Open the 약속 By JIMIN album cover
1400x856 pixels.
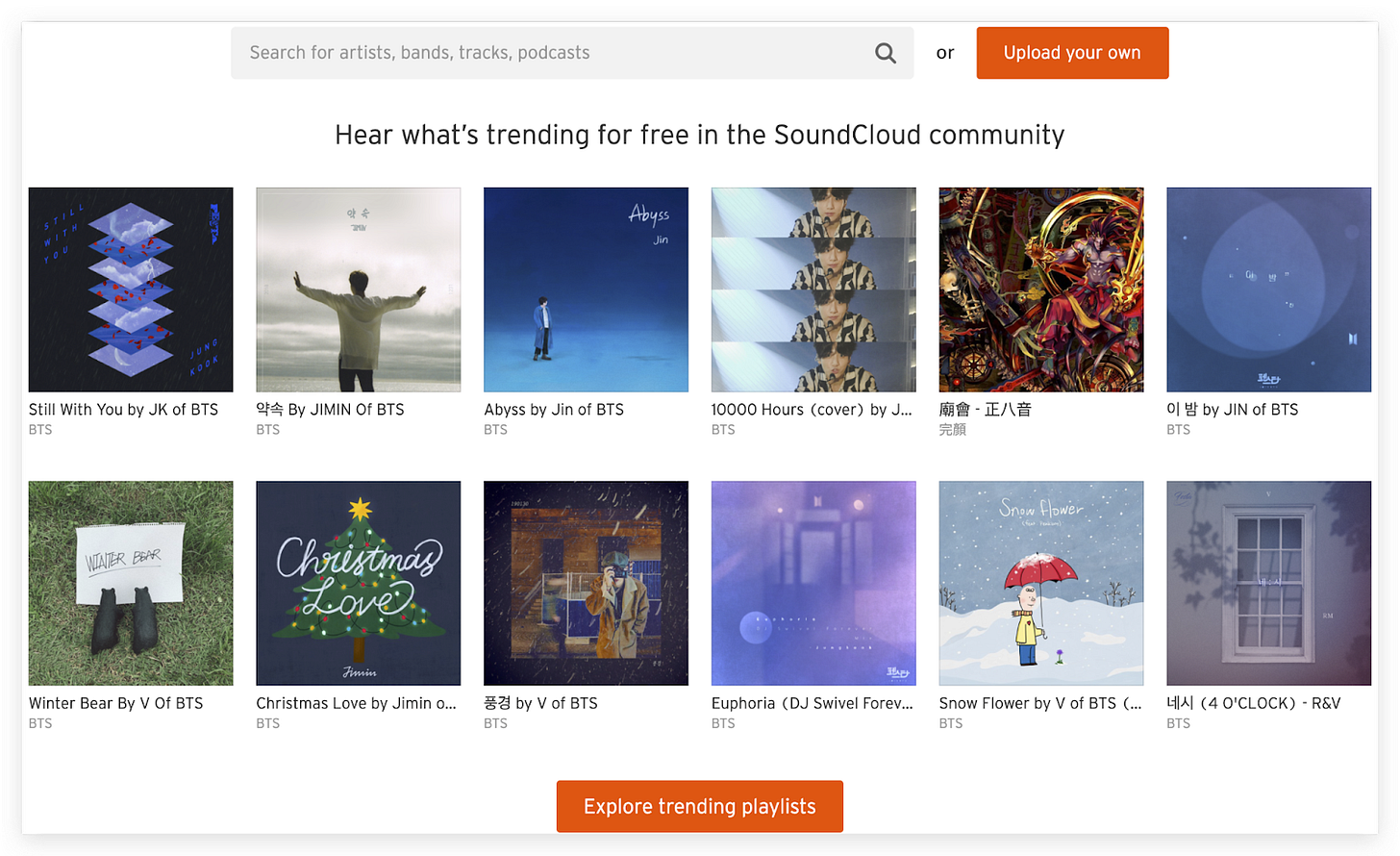click(359, 290)
